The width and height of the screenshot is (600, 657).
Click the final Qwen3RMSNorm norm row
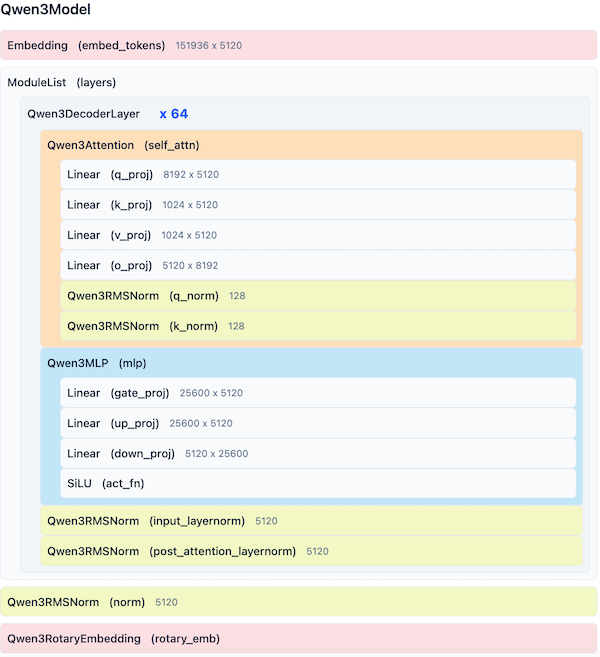(298, 602)
